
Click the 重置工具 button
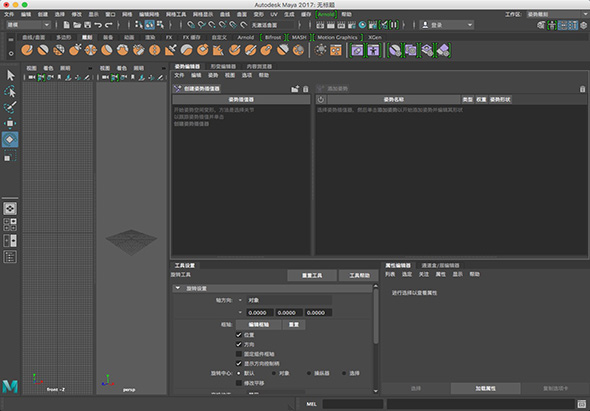(x=312, y=276)
